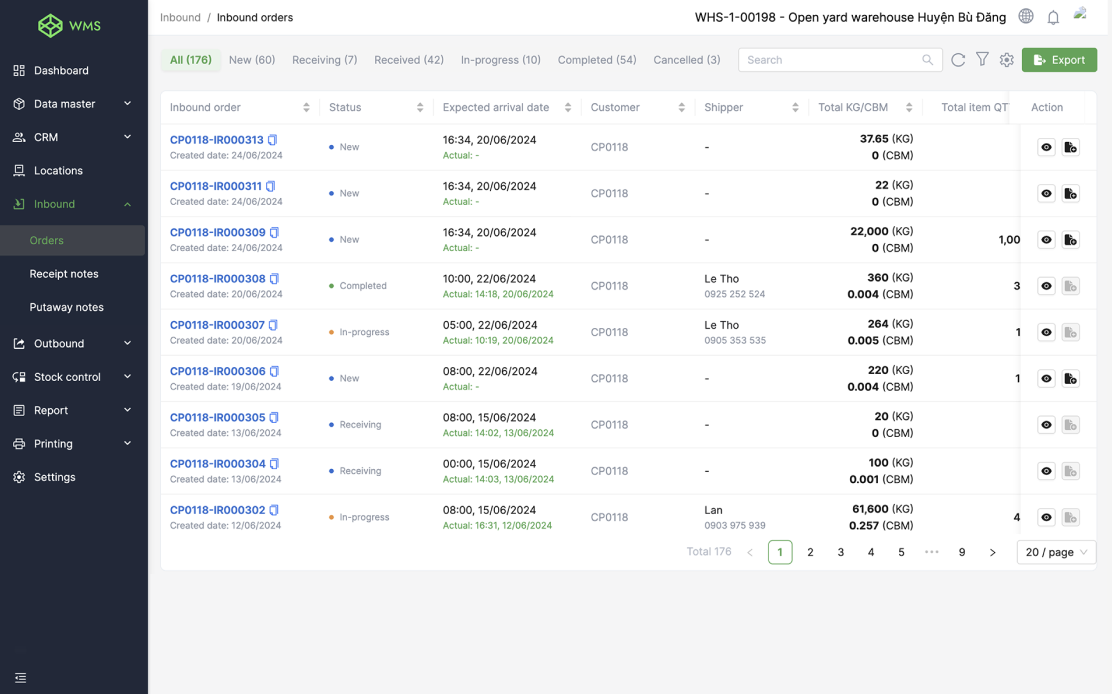The width and height of the screenshot is (1112, 694).
Task: Create receipt note for CP0118-IR000306
Action: 1070,379
